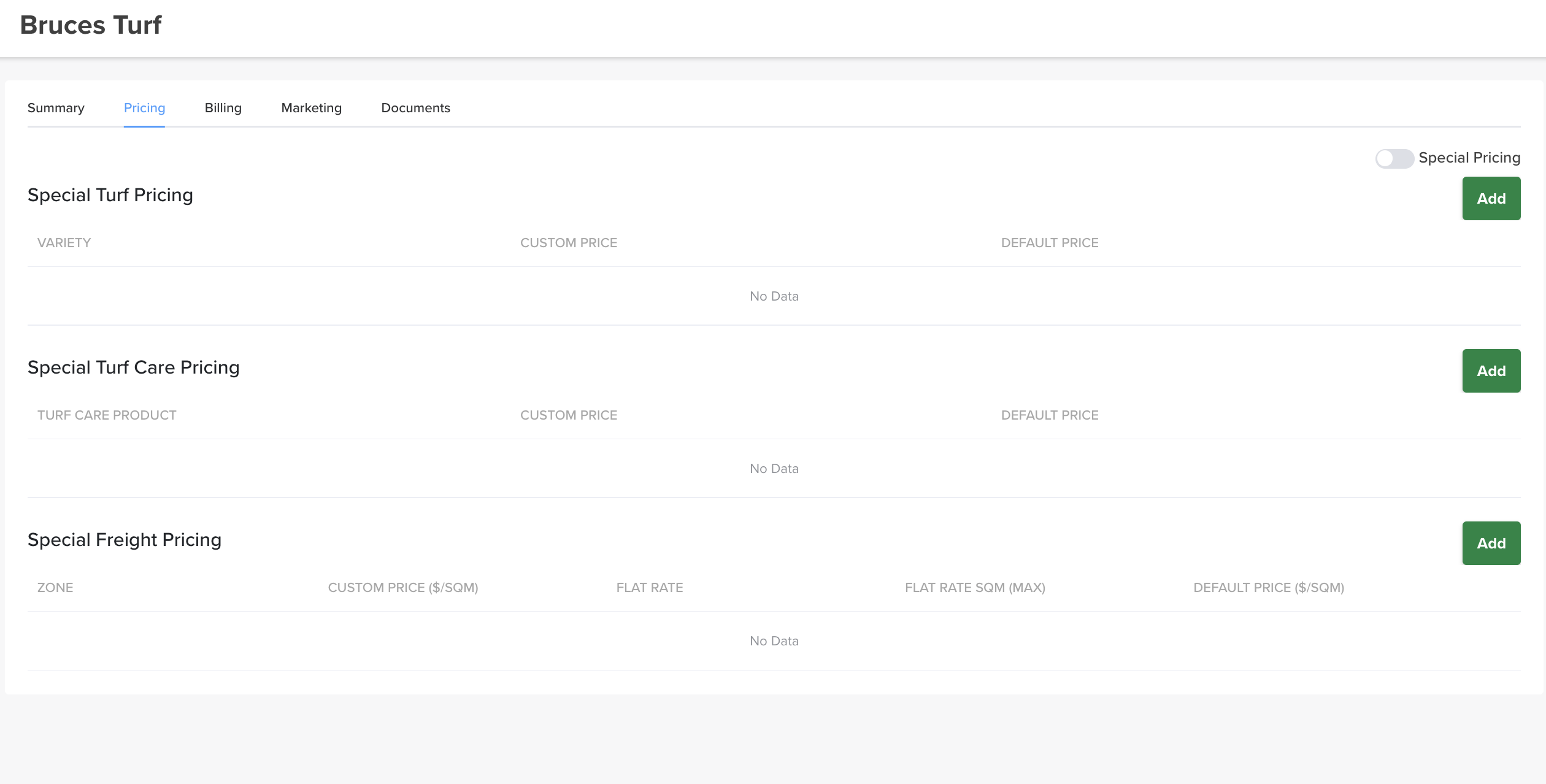Click DEFAULT PRICE header in Turf Pricing table
The height and width of the screenshot is (784, 1546).
tap(1050, 243)
